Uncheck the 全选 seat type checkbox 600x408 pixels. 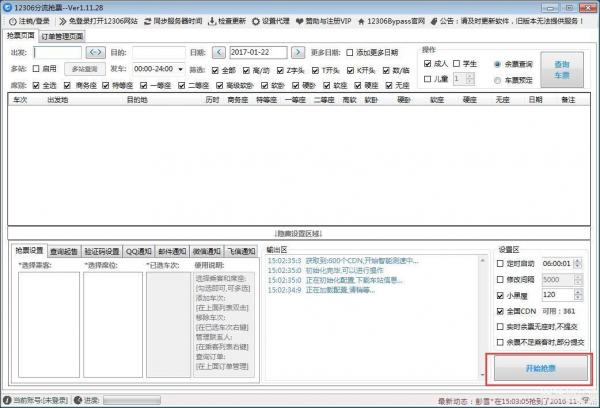[x=36, y=85]
